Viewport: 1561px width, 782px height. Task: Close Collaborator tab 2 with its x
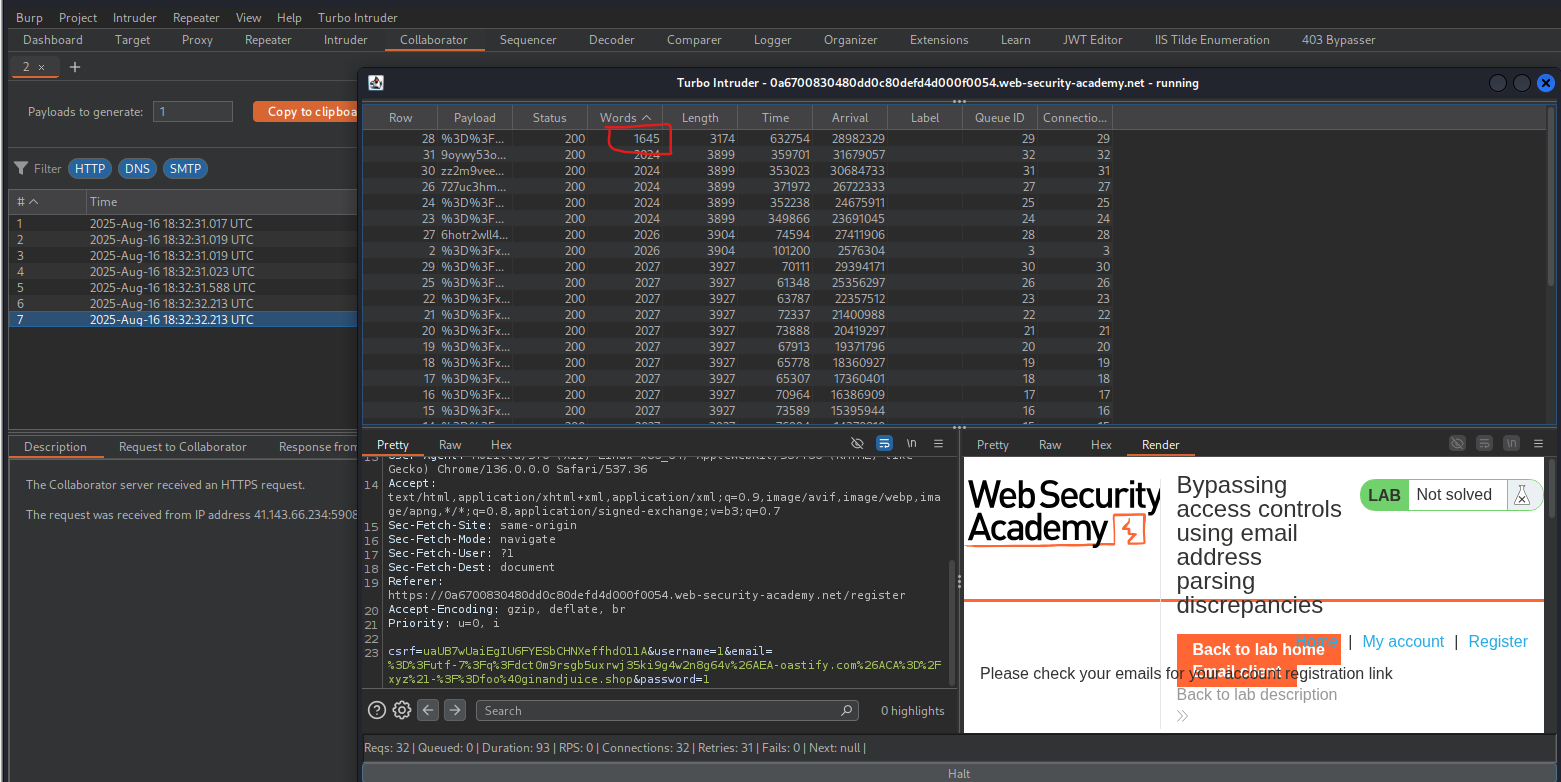[x=41, y=67]
